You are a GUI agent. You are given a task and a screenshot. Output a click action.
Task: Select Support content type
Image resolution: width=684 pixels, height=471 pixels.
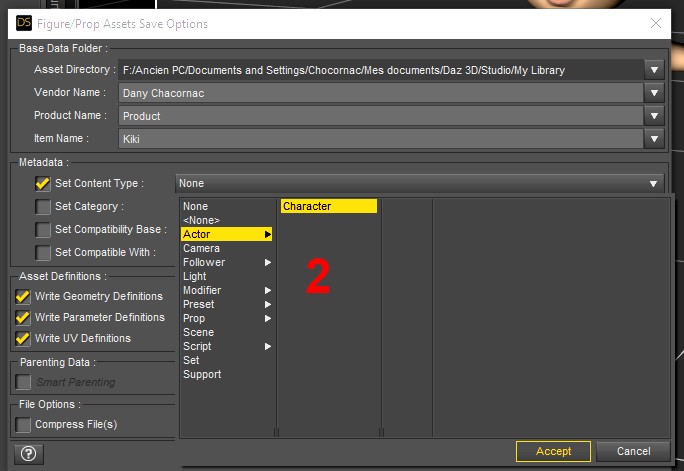pos(226,374)
